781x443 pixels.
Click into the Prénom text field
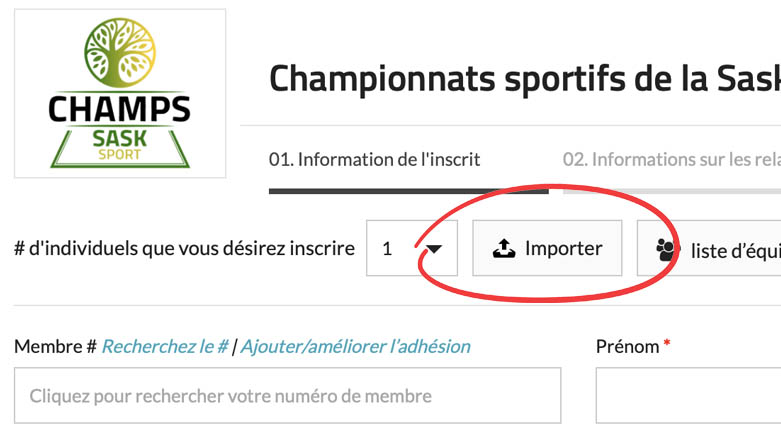click(688, 396)
